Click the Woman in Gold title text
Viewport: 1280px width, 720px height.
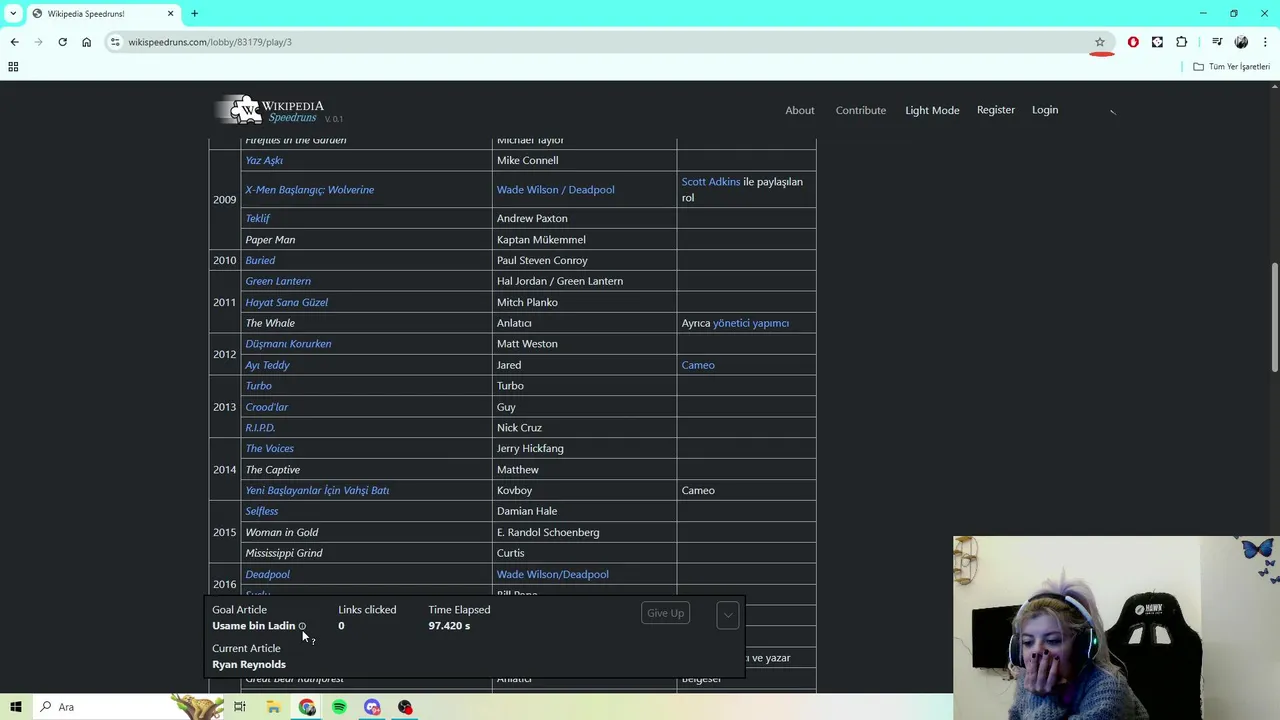click(282, 532)
